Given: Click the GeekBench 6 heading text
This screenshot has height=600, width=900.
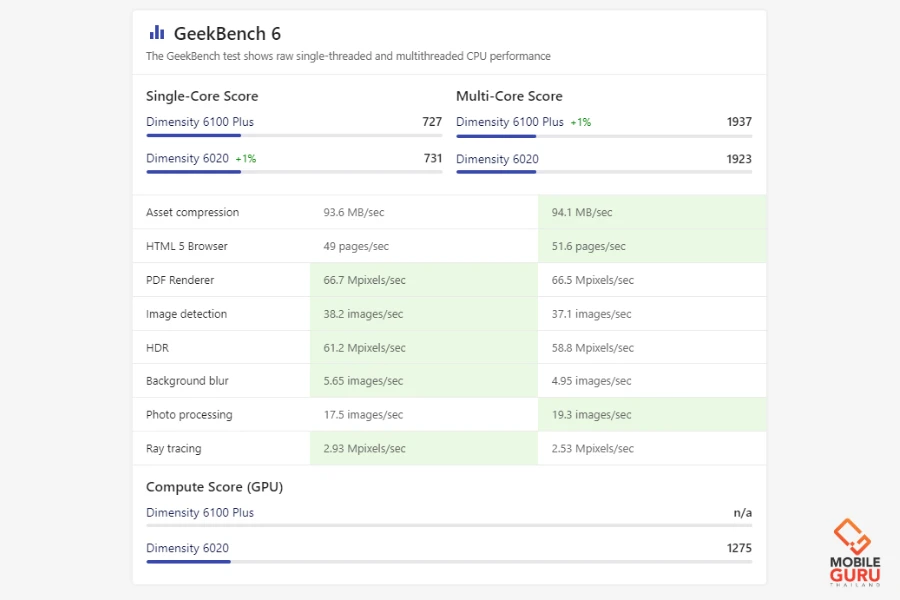Looking at the screenshot, I should (227, 34).
